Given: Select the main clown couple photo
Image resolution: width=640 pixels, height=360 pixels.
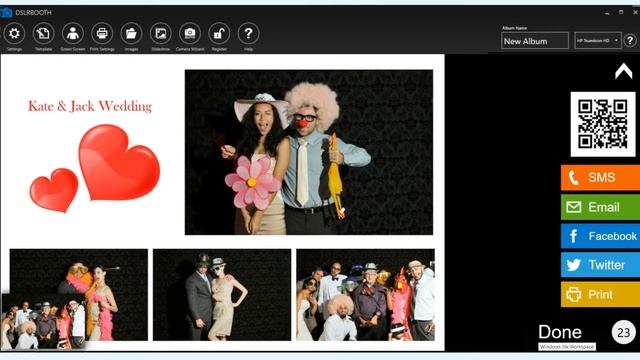Looking at the screenshot, I should coord(309,152).
